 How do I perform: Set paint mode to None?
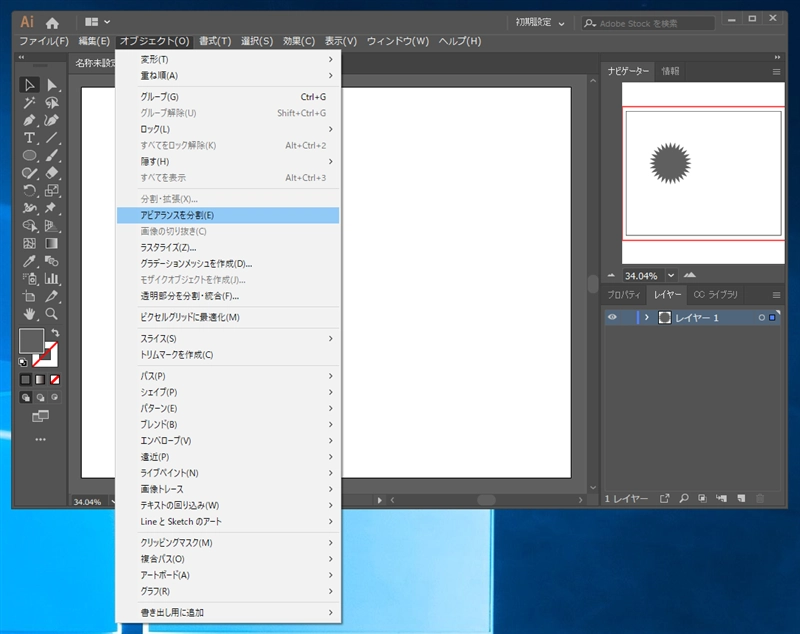tap(55, 379)
